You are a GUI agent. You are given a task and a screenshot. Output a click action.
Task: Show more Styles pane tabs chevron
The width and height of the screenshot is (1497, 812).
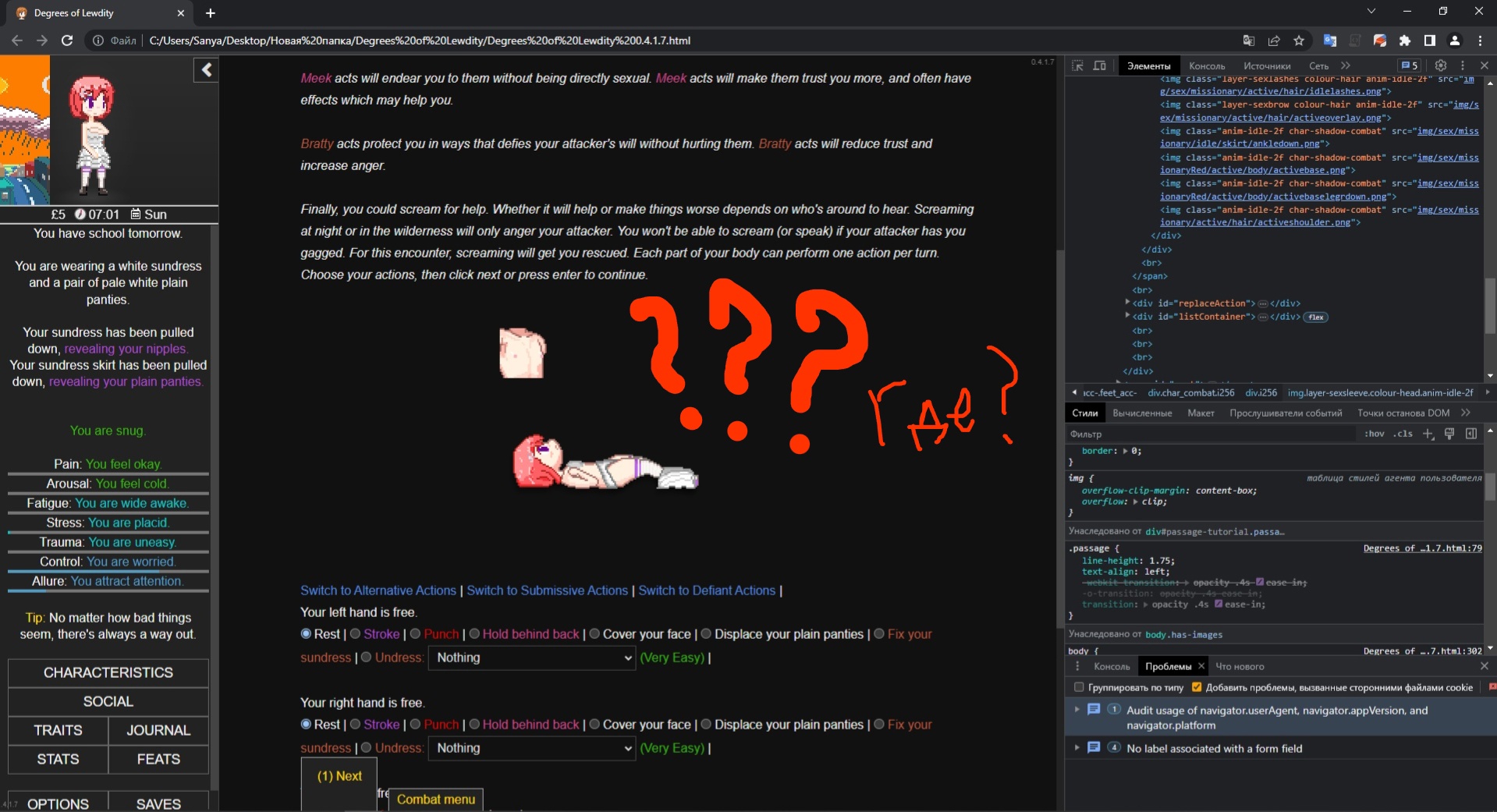(x=1466, y=413)
